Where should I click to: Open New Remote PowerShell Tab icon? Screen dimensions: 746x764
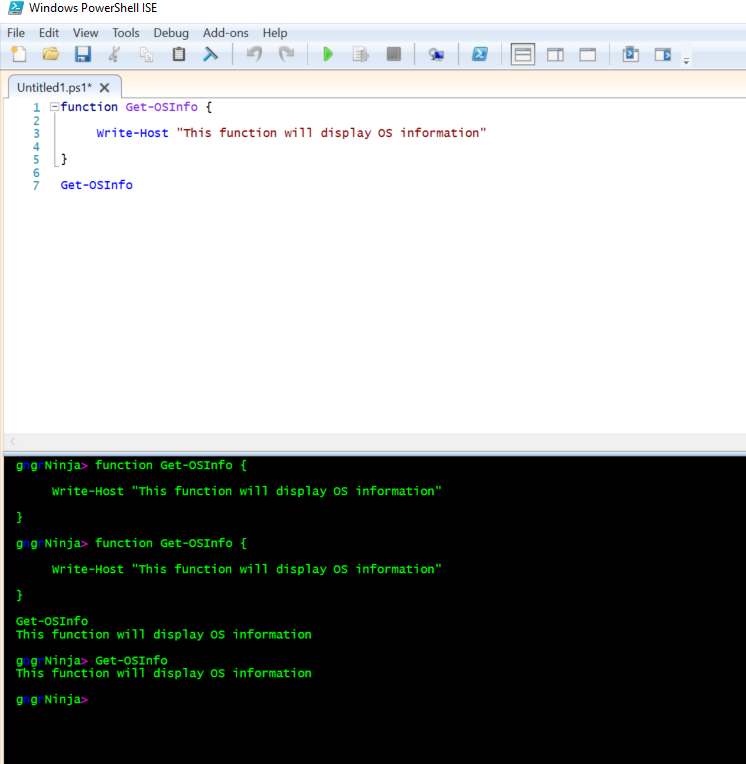point(436,54)
